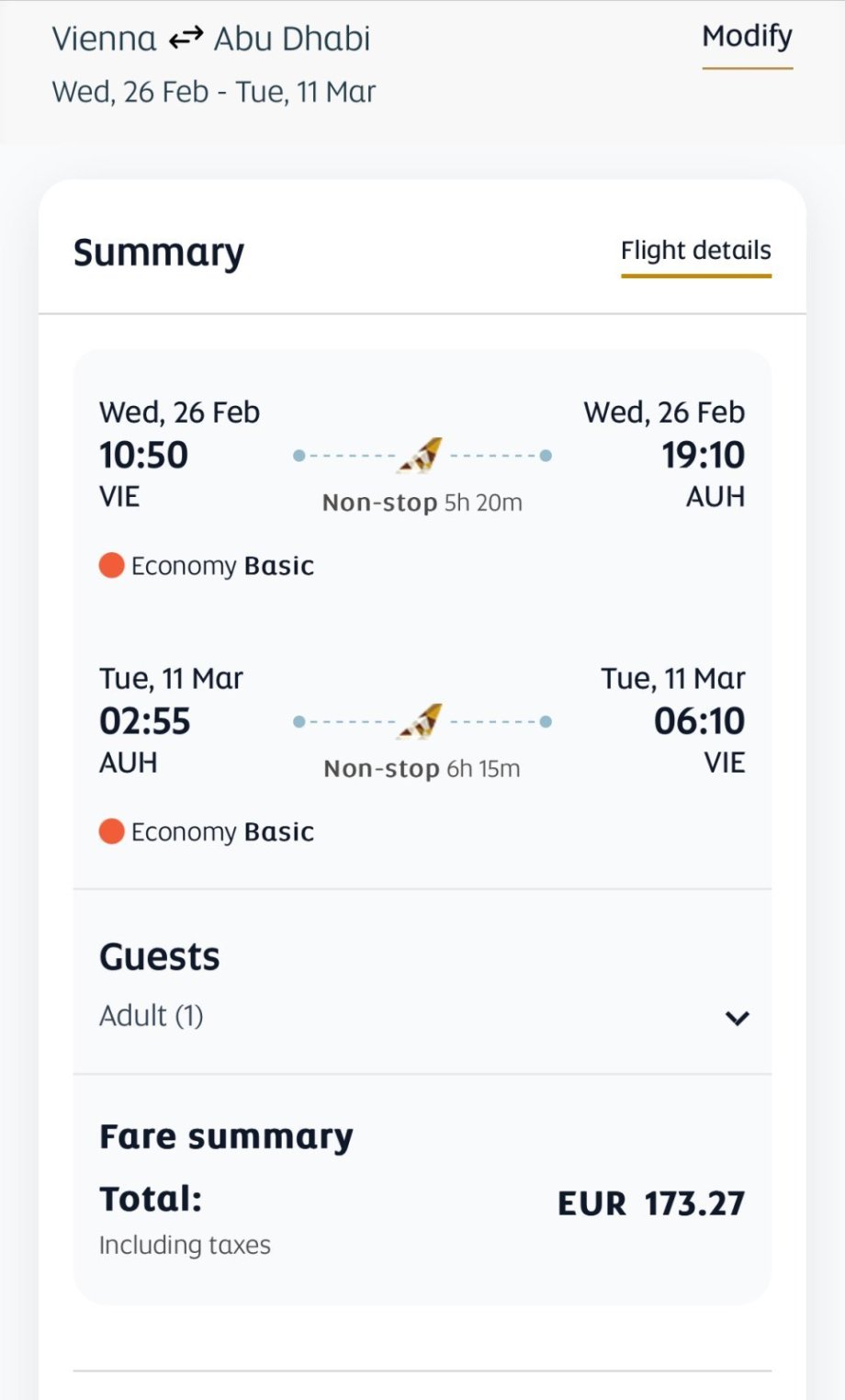Click the Modify link
The height and width of the screenshot is (1400, 845).
pos(747,37)
